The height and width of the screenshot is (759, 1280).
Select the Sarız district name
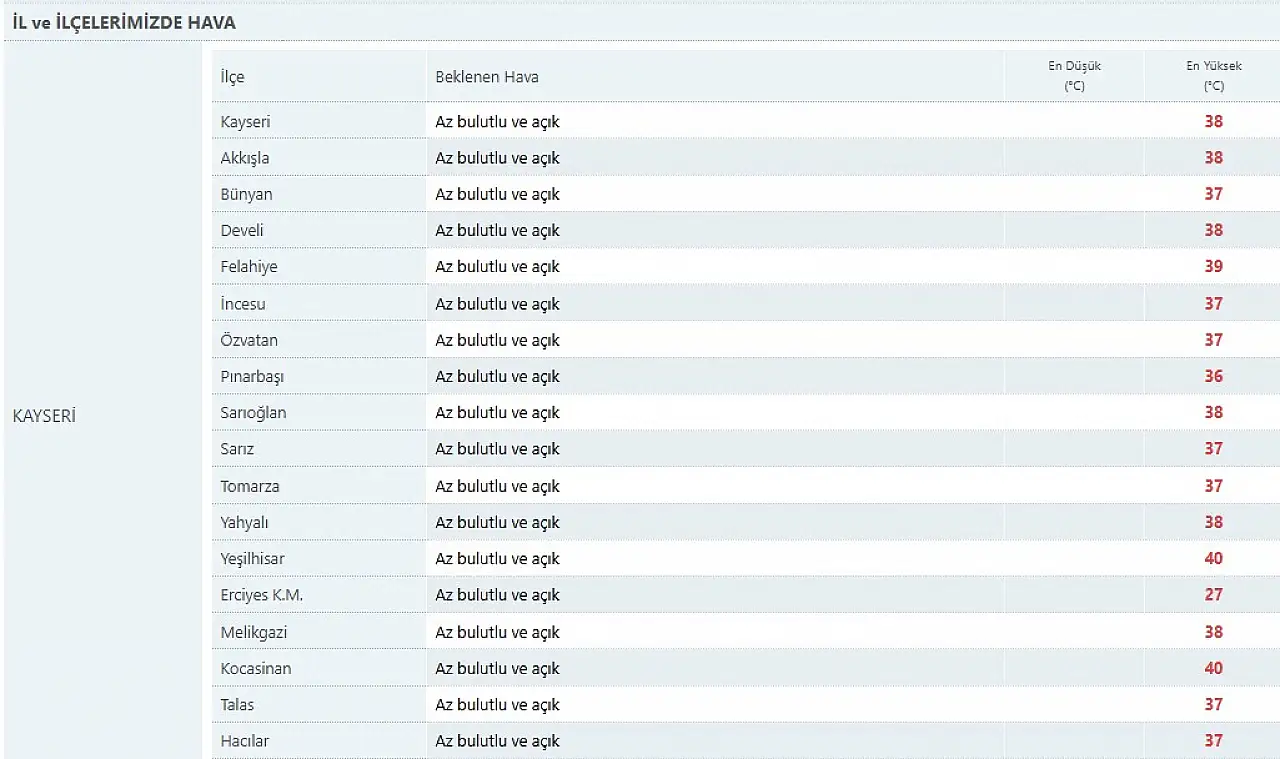[237, 448]
